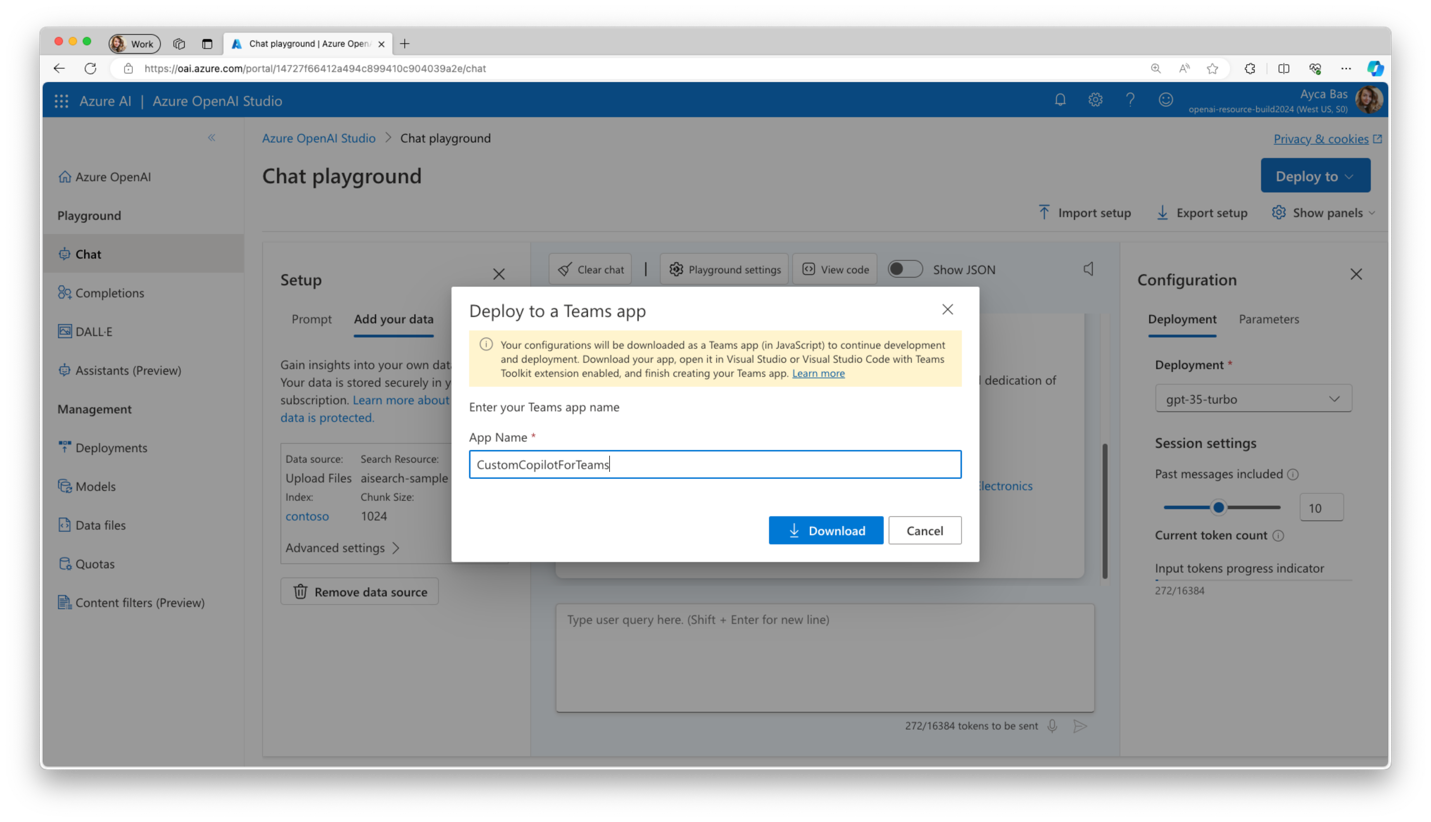Open the Deploy to dropdown
The height and width of the screenshot is (822, 1431).
[1315, 176]
